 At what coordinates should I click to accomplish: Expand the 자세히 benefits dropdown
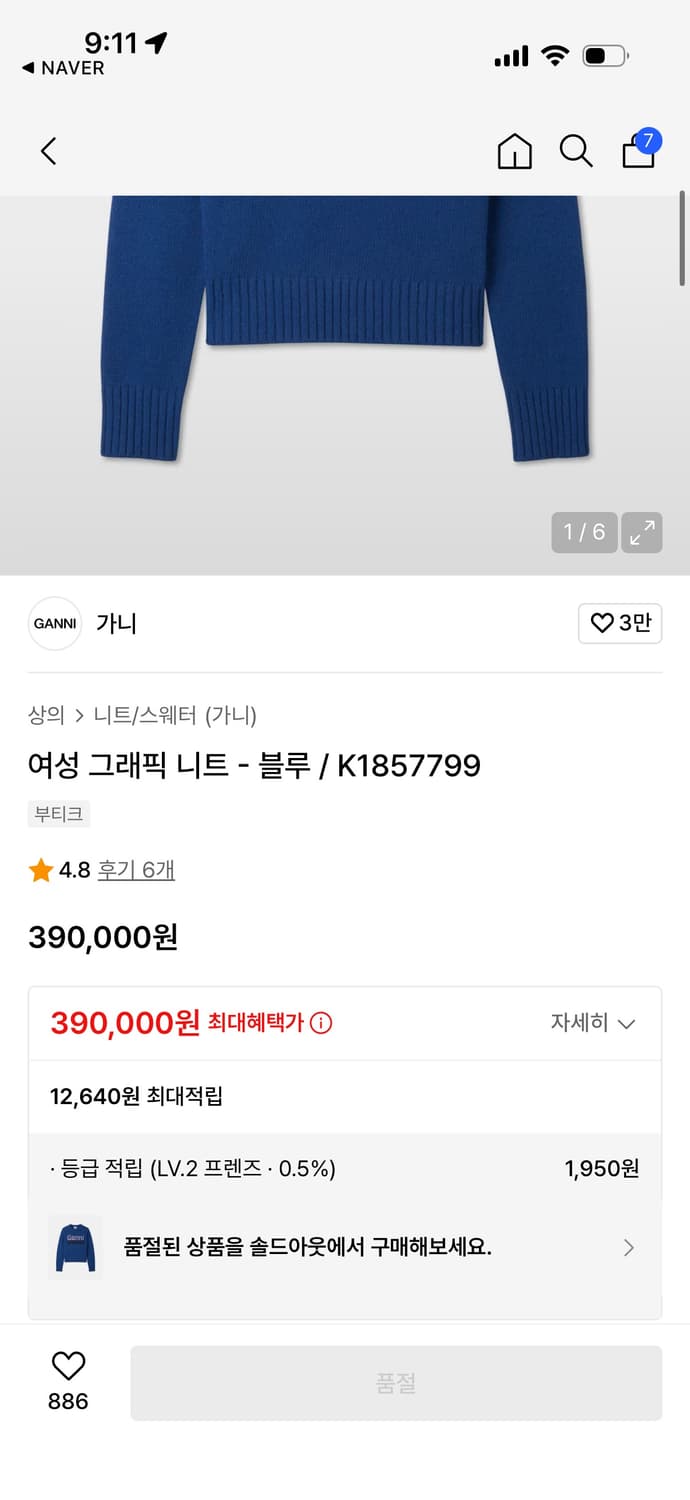(x=600, y=1023)
